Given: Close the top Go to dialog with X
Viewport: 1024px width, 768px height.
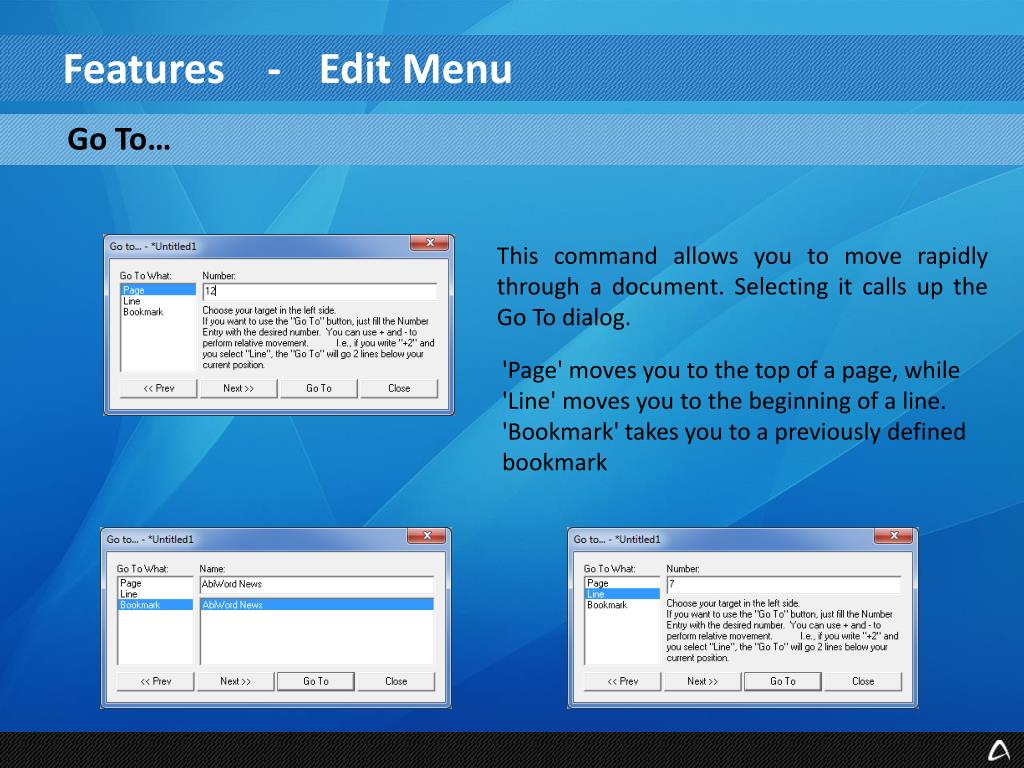Looking at the screenshot, I should point(430,243).
